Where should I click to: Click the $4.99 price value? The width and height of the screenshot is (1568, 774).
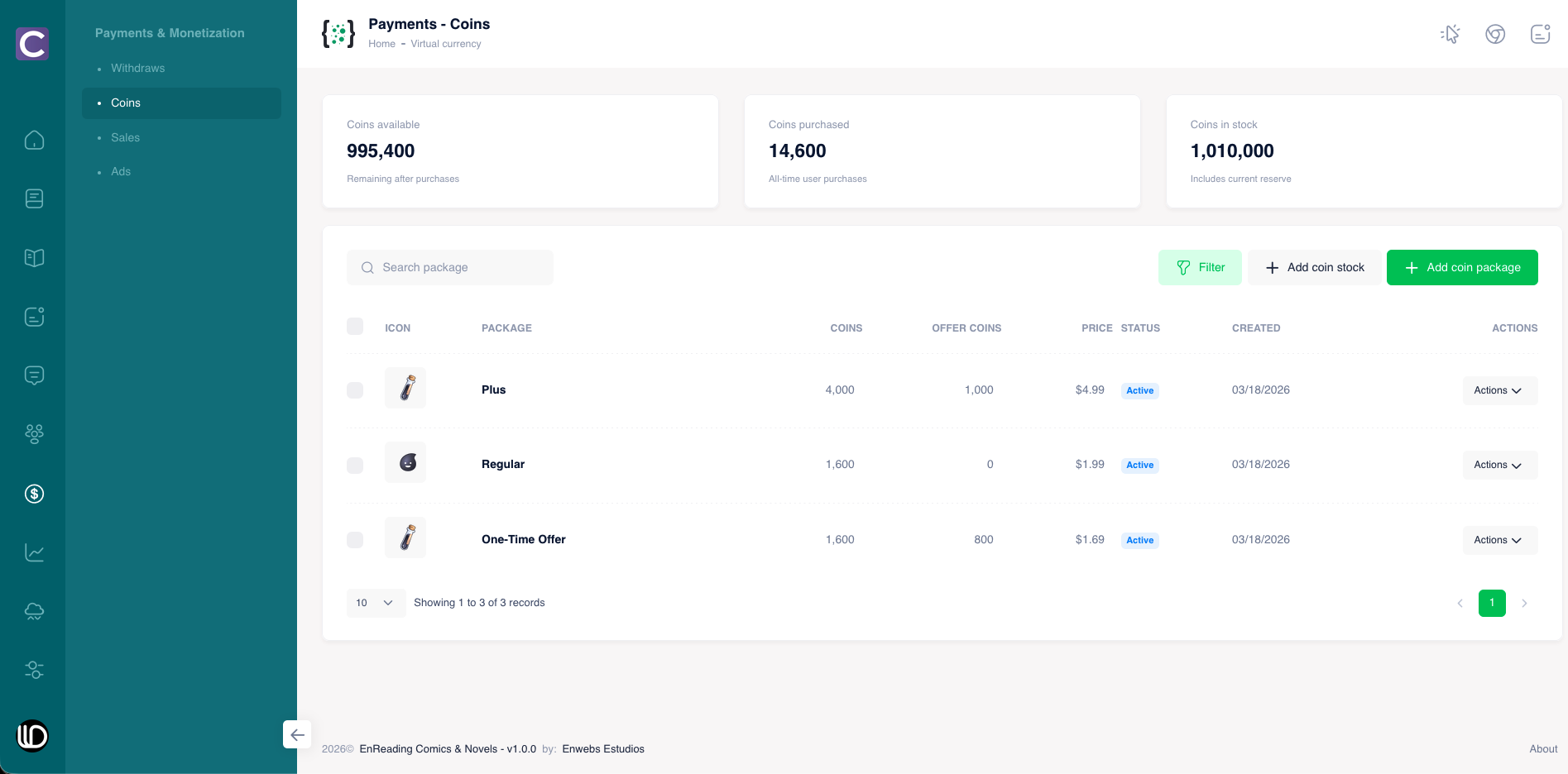pos(1090,389)
